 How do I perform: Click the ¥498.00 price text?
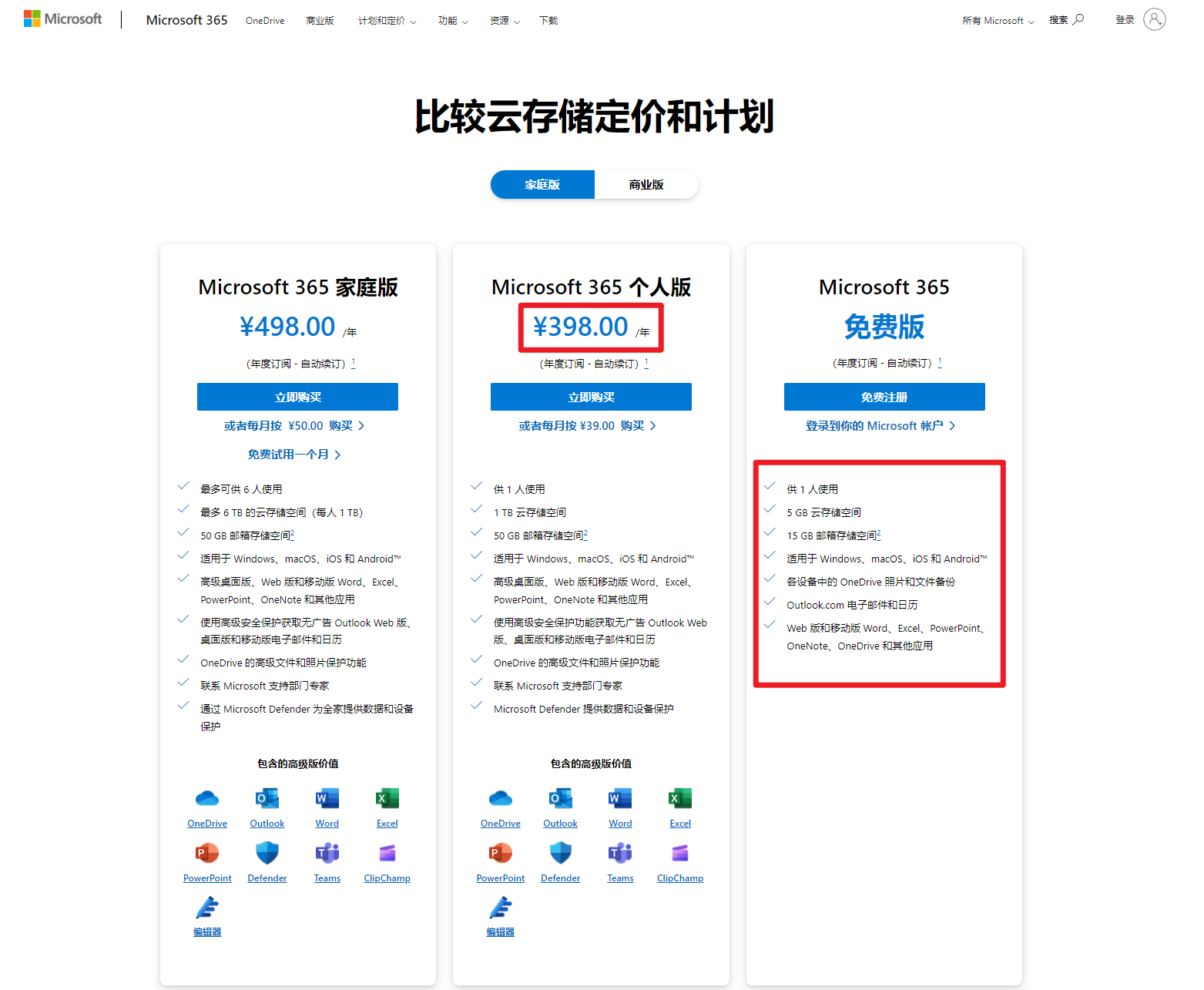click(x=287, y=327)
